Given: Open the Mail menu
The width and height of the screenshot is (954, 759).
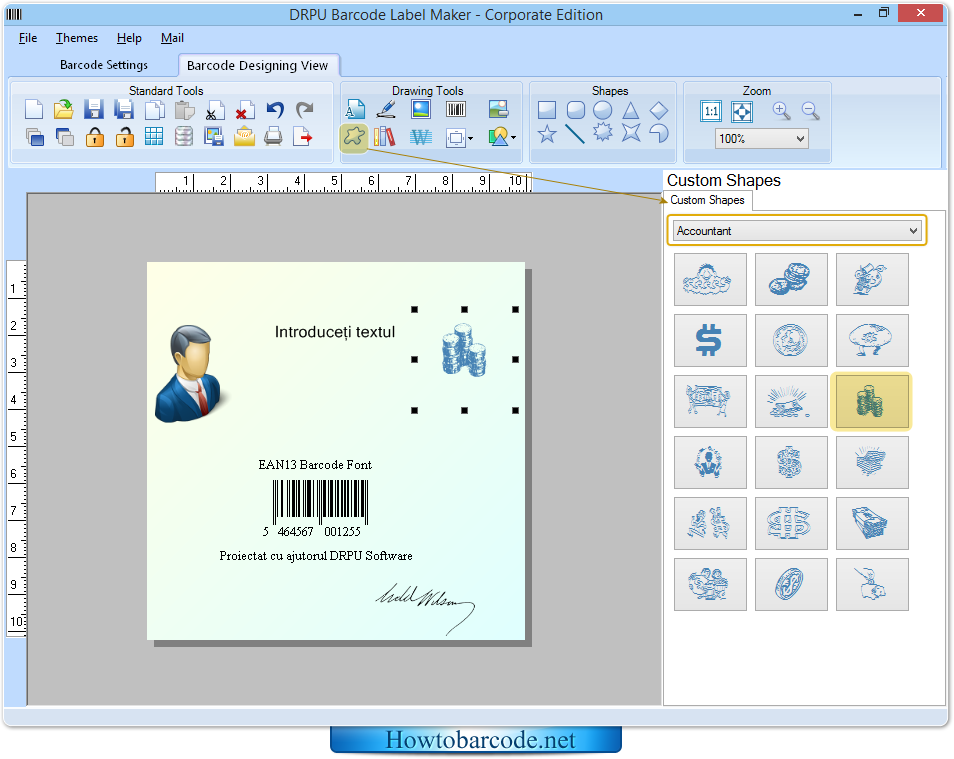Looking at the screenshot, I should pos(172,38).
